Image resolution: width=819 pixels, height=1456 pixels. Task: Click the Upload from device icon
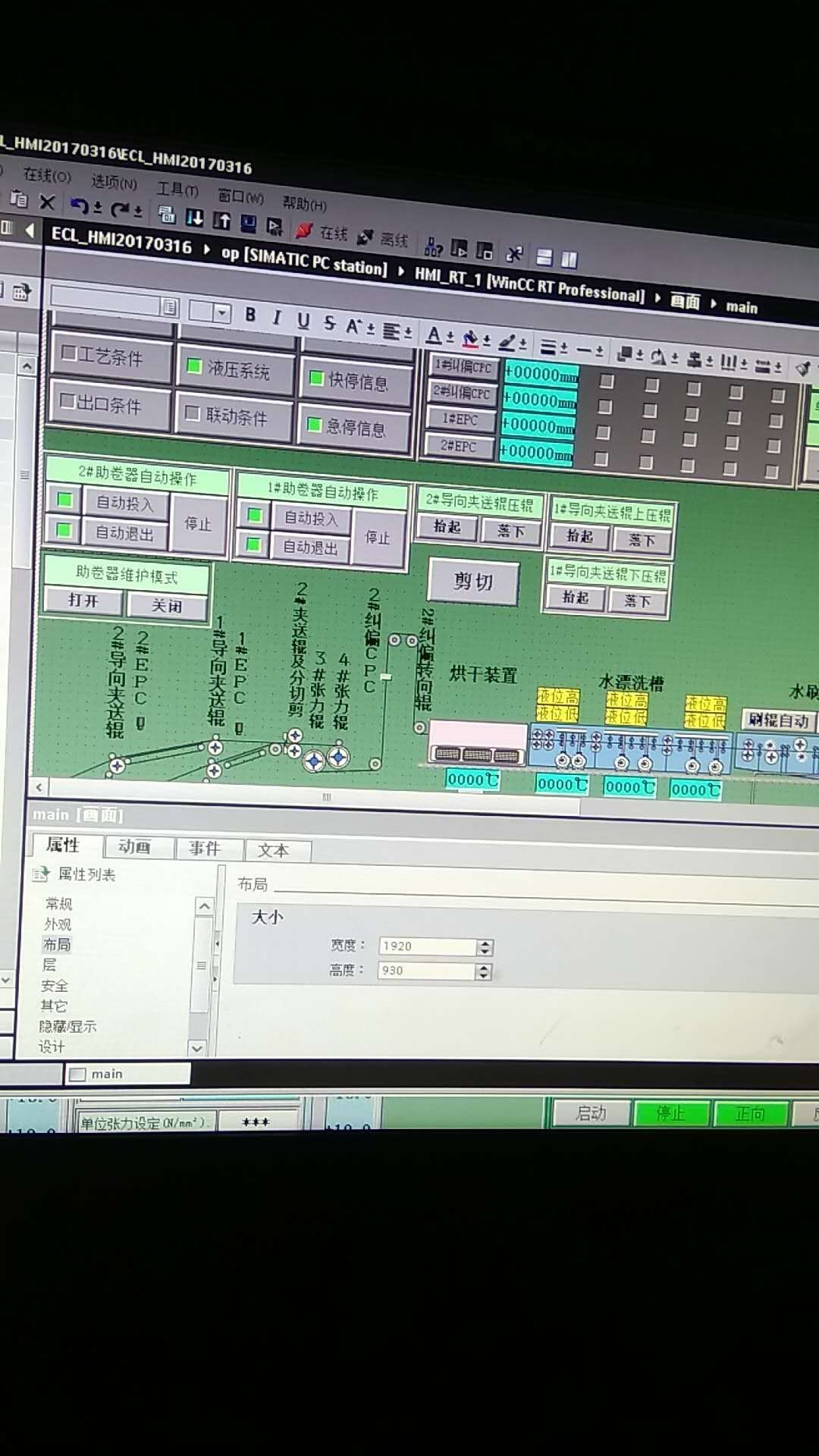(x=221, y=221)
